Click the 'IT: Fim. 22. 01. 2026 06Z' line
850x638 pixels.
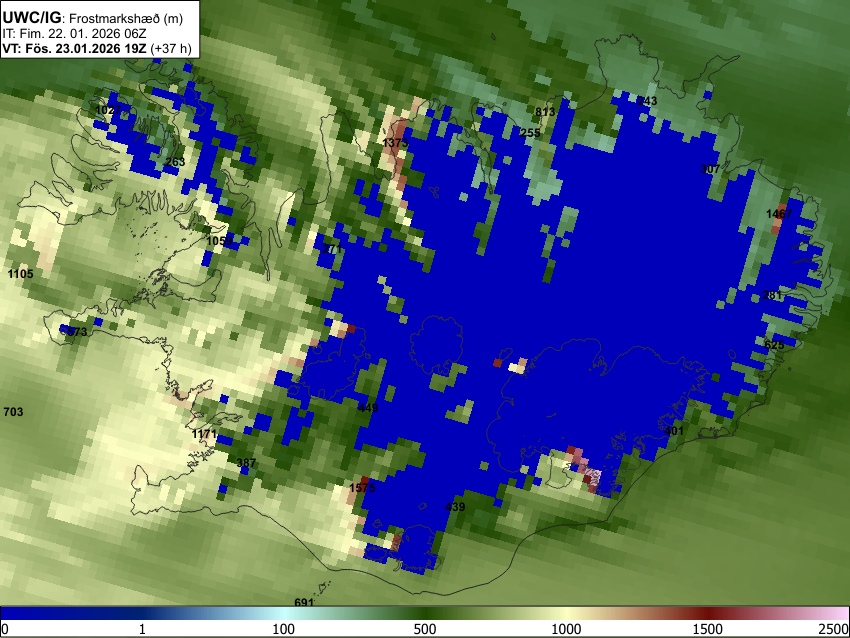pyautogui.click(x=74, y=34)
